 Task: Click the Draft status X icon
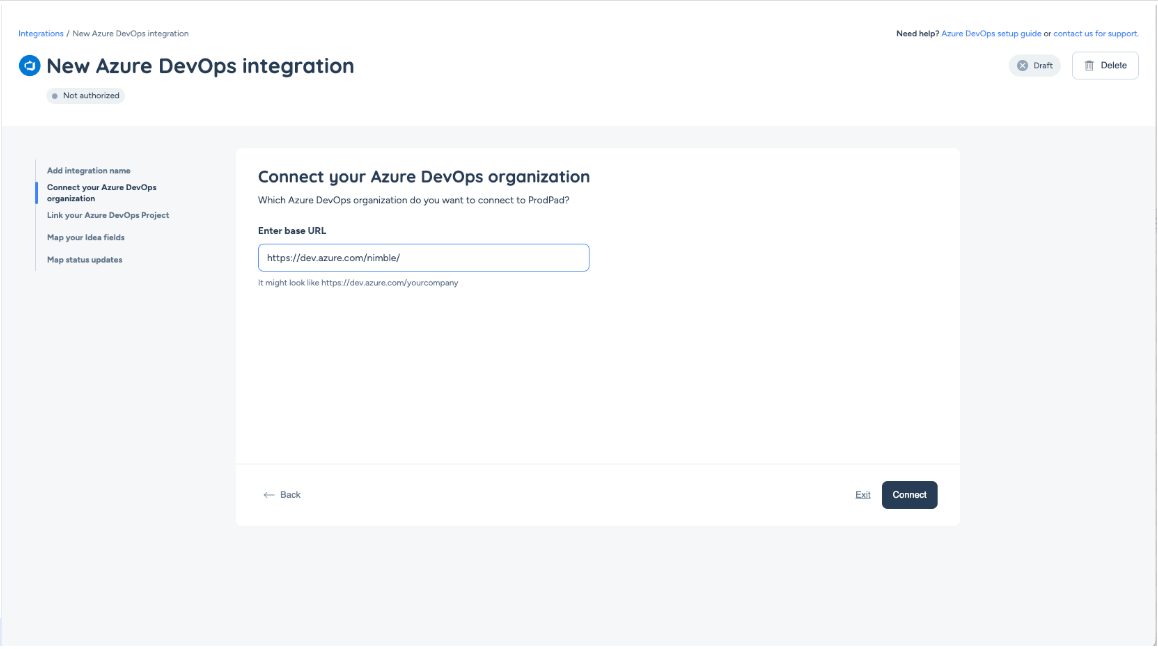pyautogui.click(x=1022, y=66)
